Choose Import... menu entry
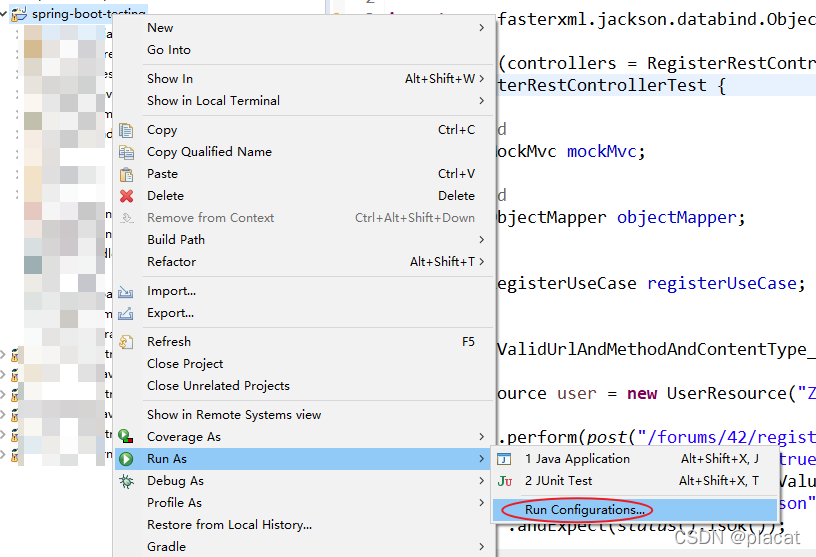 304,291
